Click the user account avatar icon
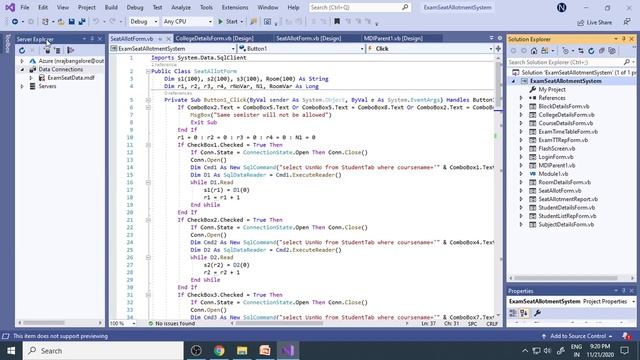Screen dimensions: 640x360 562,7
